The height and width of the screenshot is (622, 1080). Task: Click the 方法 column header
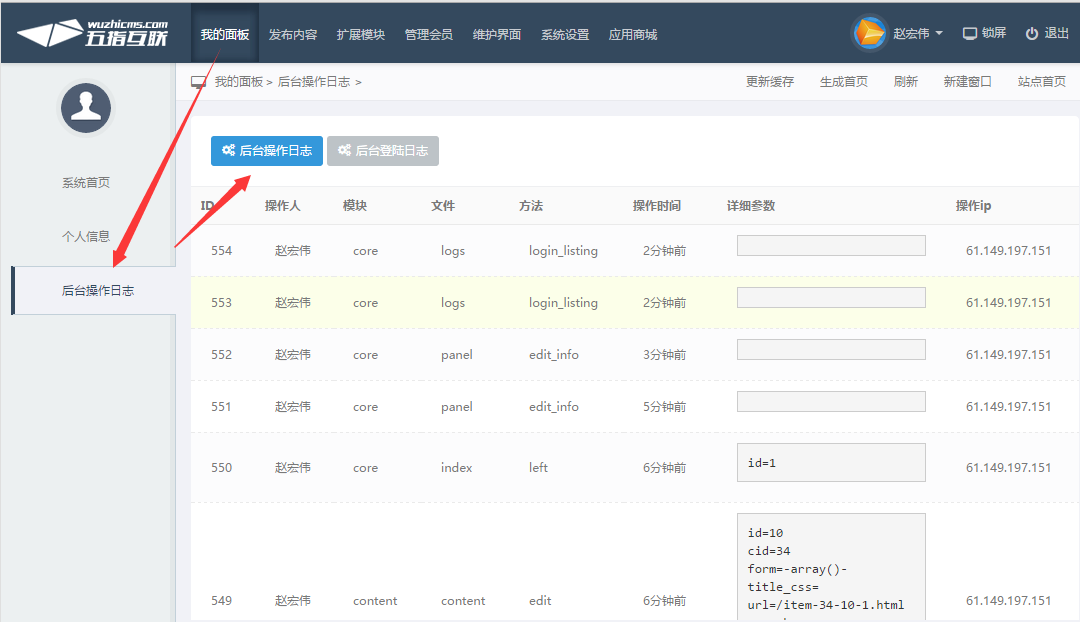(531, 206)
